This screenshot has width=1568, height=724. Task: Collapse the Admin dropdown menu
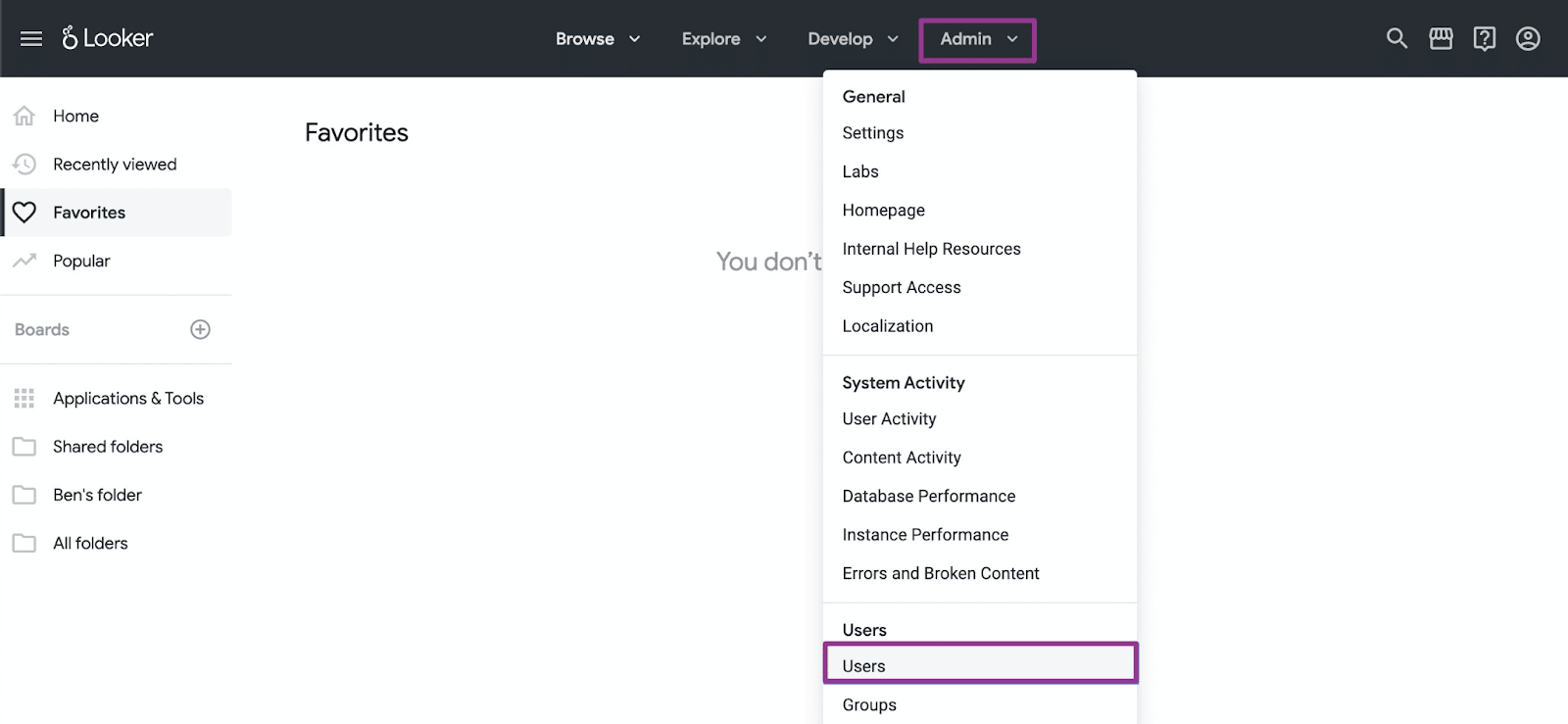pyautogui.click(x=977, y=40)
